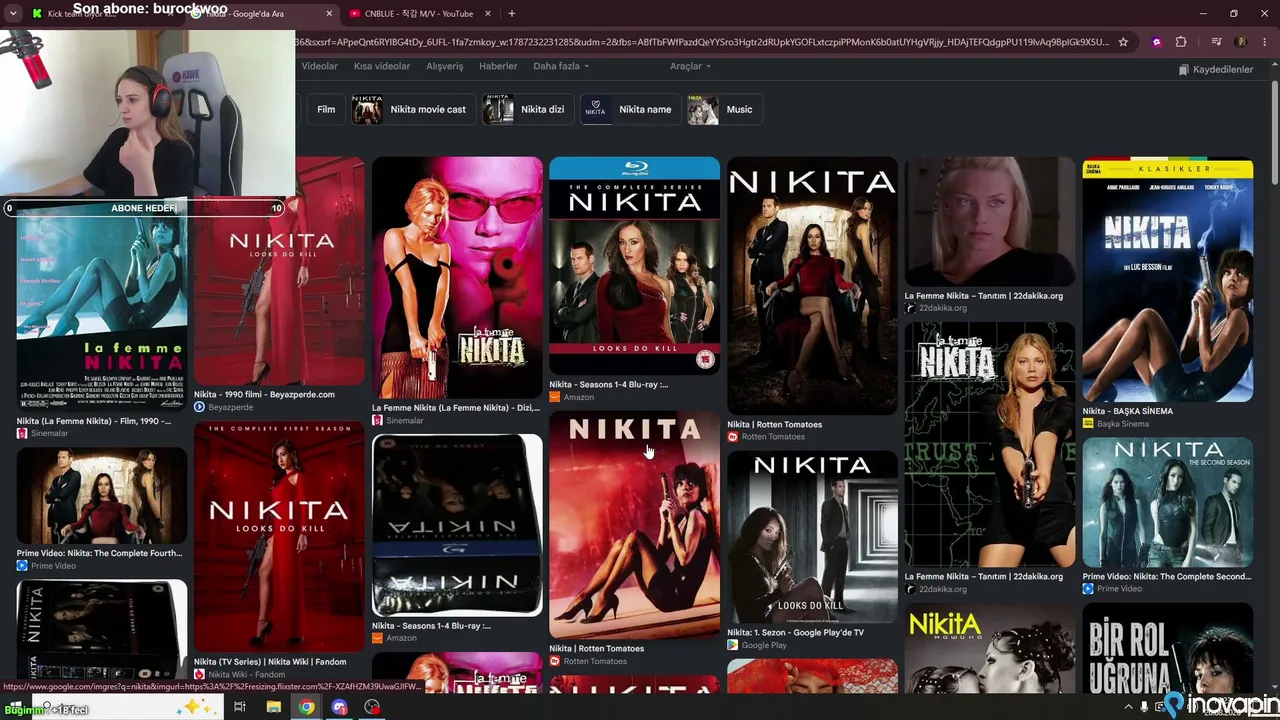Open Google Chrome from the taskbar
Image resolution: width=1280 pixels, height=720 pixels.
pyautogui.click(x=306, y=707)
